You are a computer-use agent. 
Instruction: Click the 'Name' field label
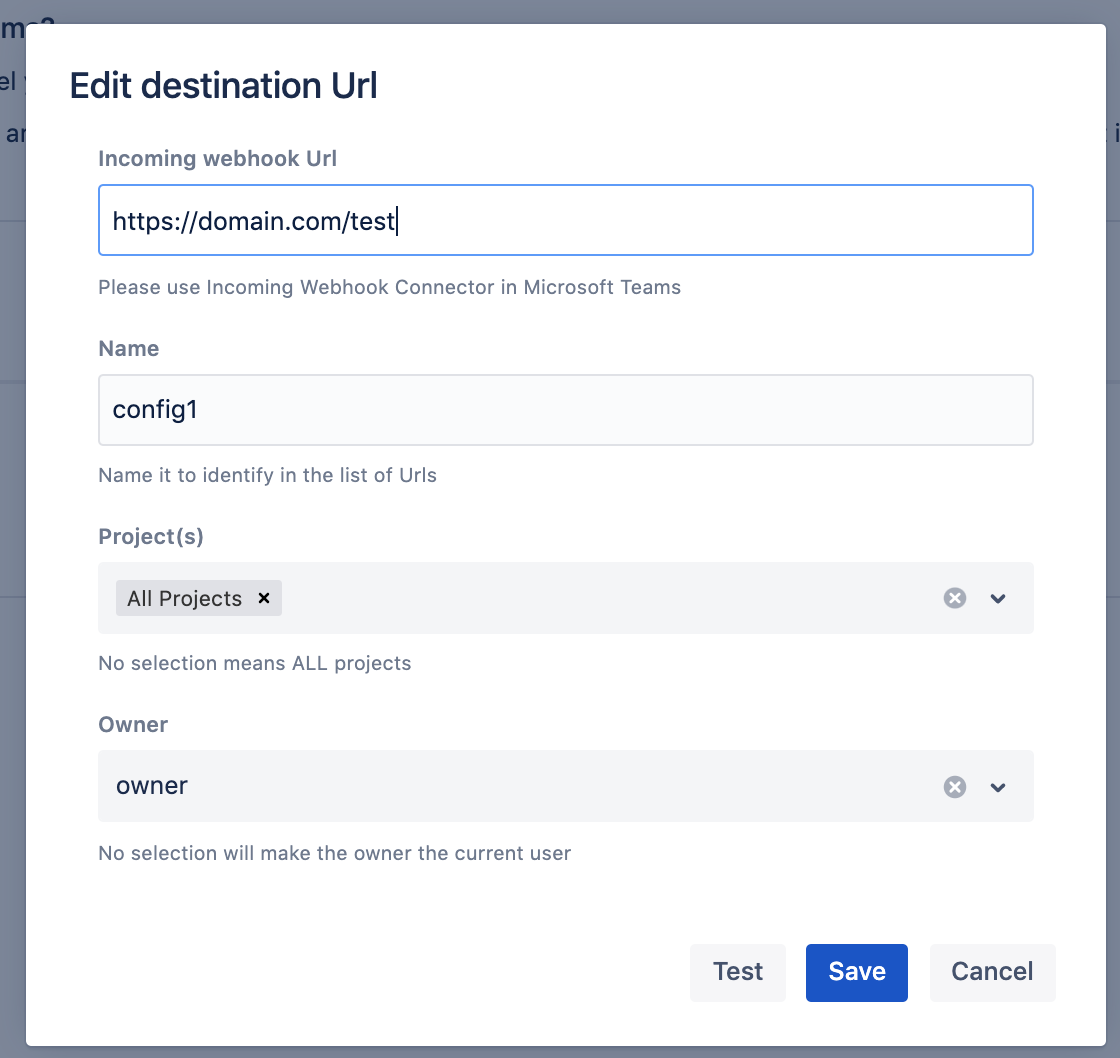(129, 348)
